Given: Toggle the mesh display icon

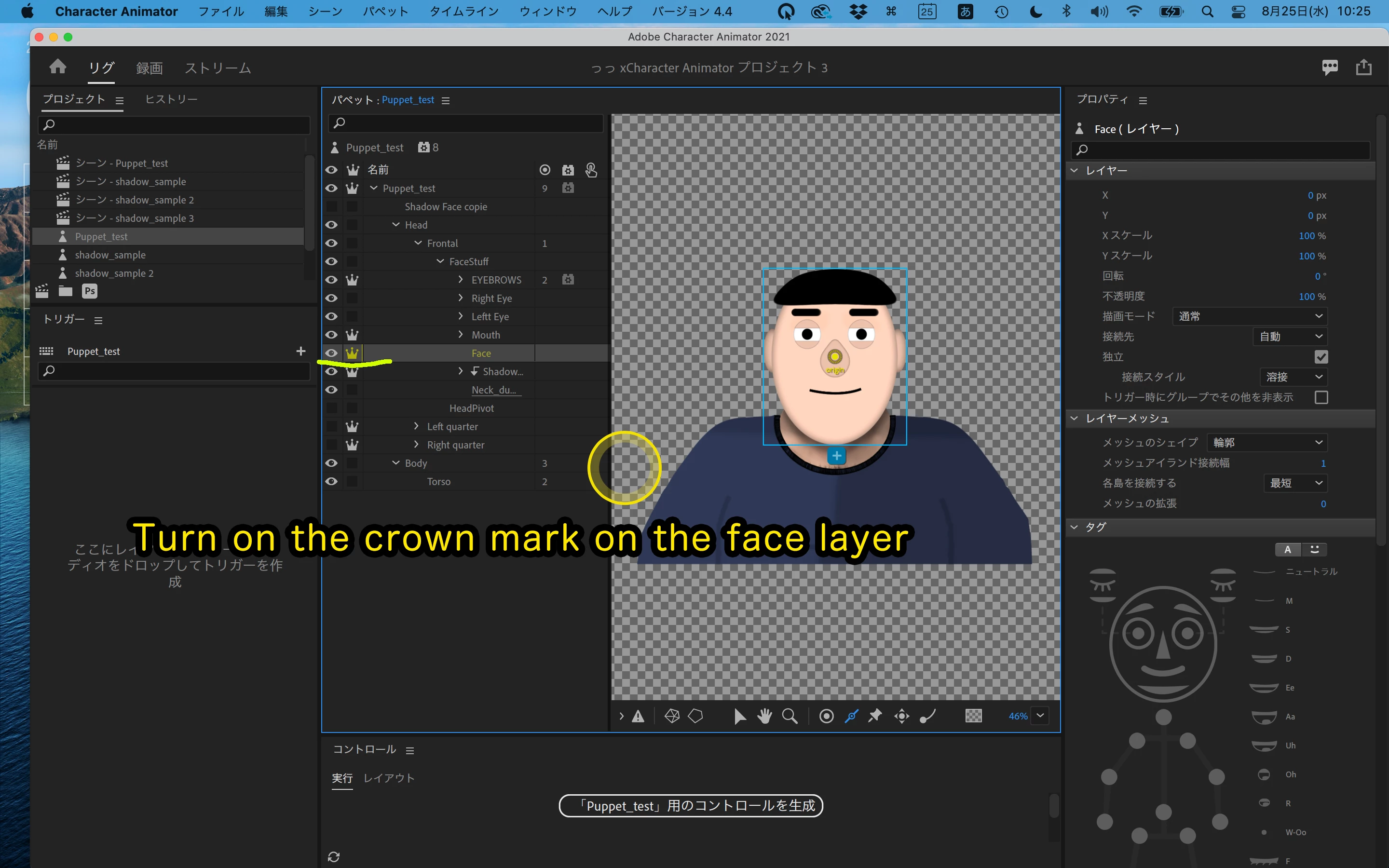Looking at the screenshot, I should coord(672,716).
